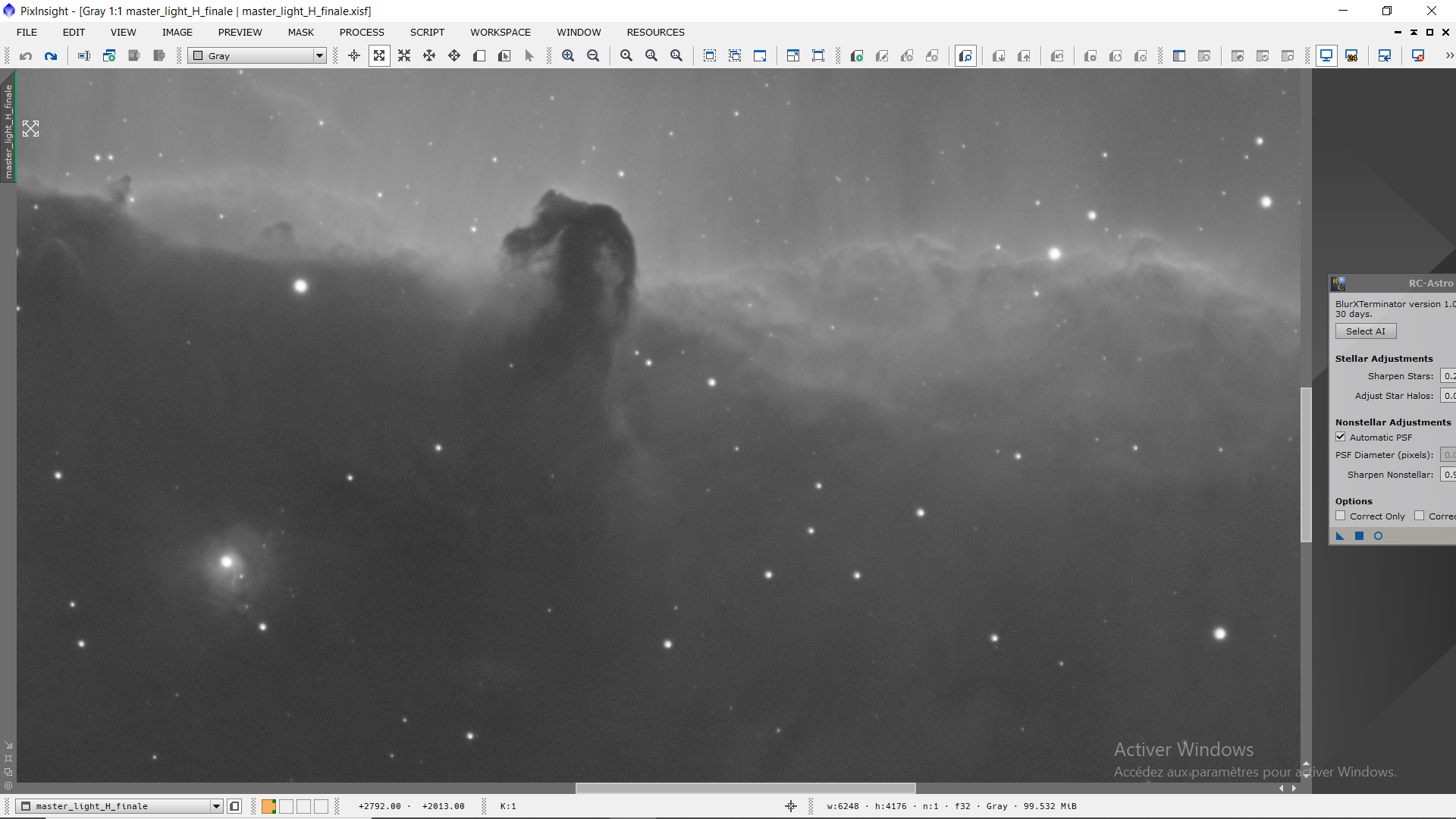Toggle the orange channel selector square
The image size is (1456, 819).
point(268,806)
